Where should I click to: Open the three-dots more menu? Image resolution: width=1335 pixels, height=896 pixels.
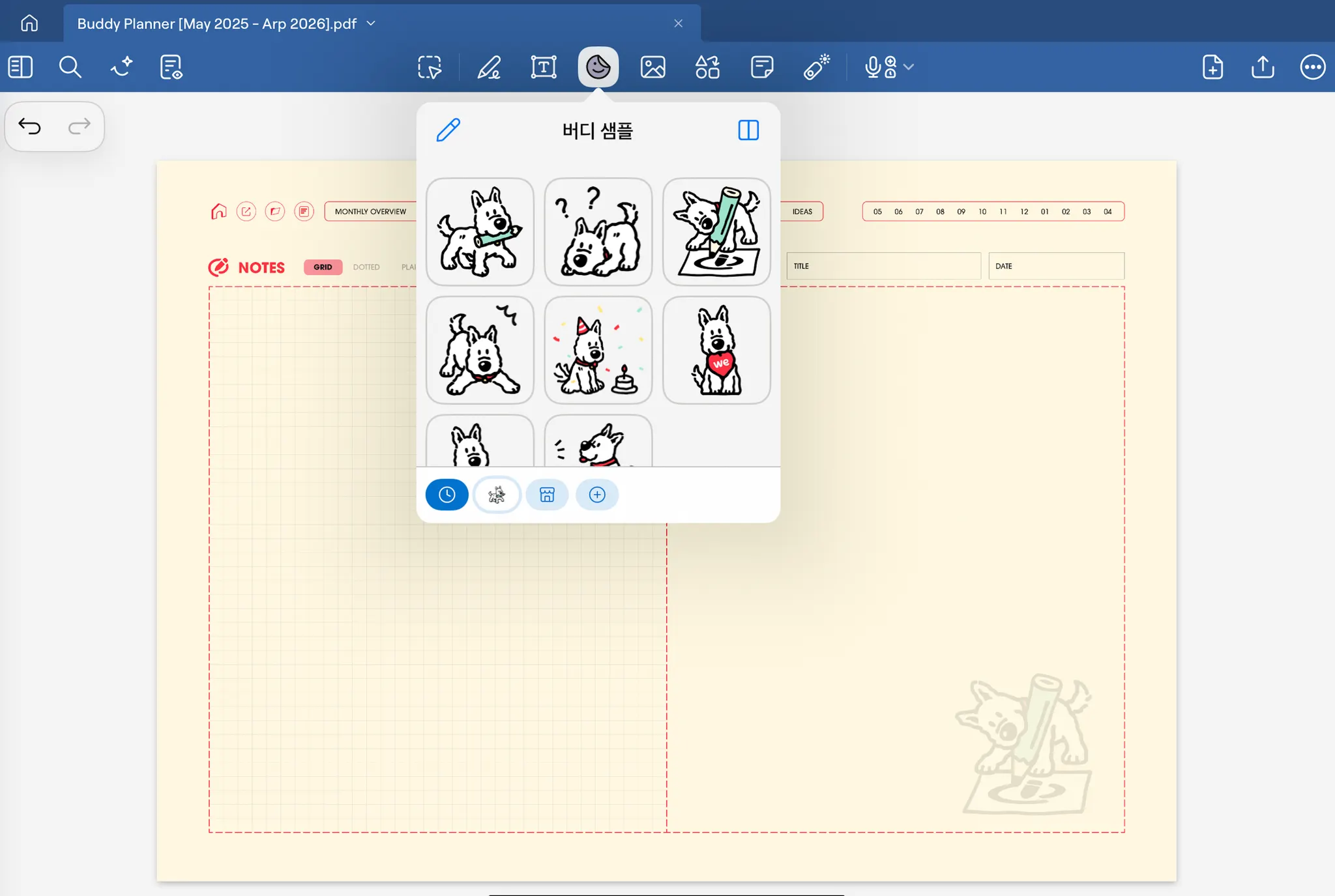[x=1312, y=67]
